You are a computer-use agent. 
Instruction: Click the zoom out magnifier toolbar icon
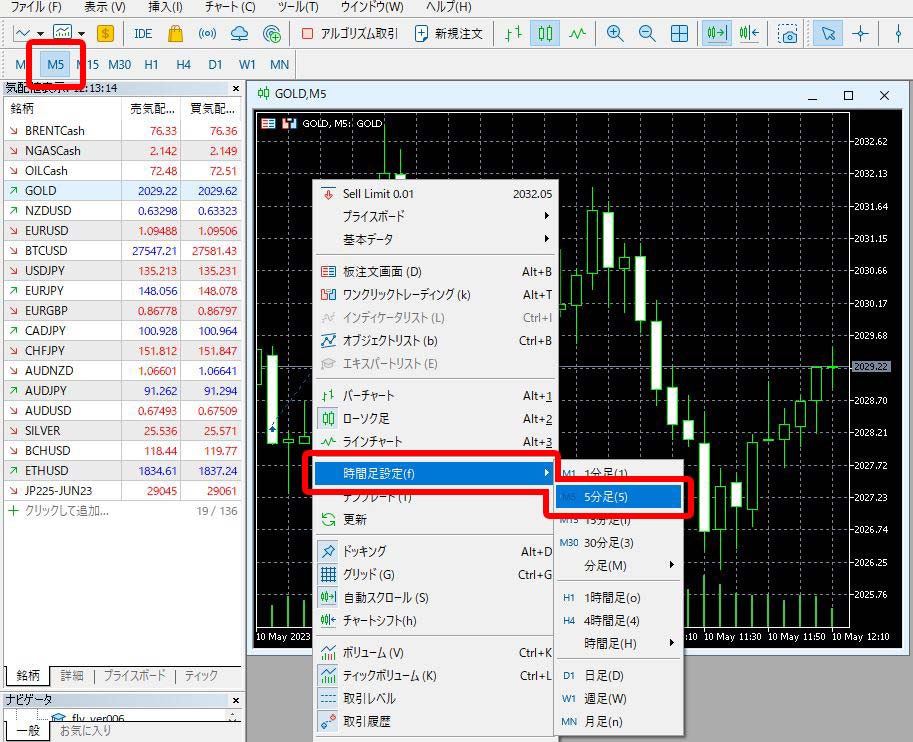647,33
